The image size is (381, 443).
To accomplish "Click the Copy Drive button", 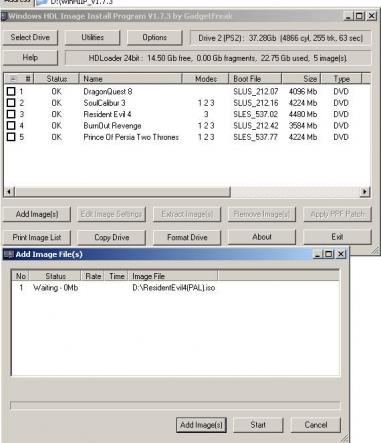I will tap(112, 237).
